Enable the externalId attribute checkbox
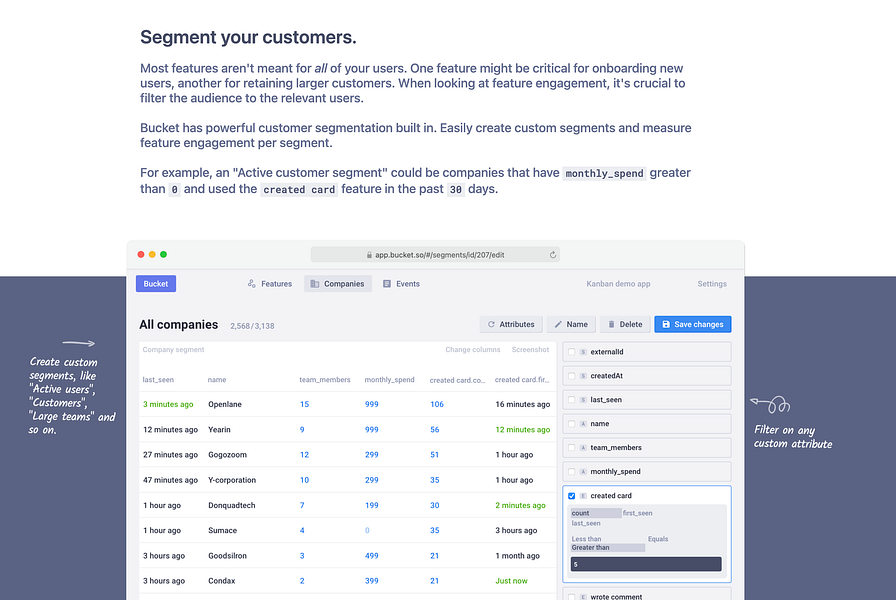The height and width of the screenshot is (600, 896). click(571, 352)
